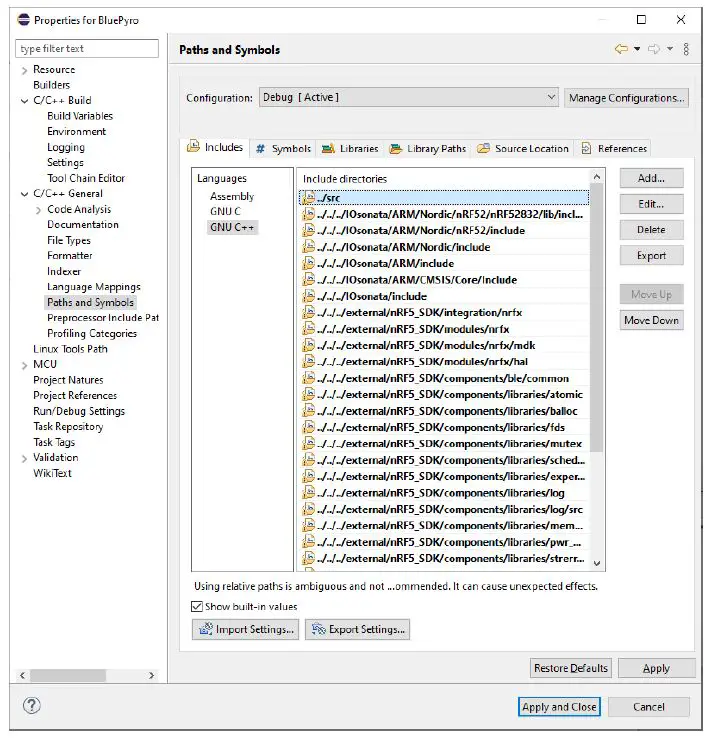Click folder icon of libraries/log/src entry
Screen dimensions: 717x740
coord(308,509)
